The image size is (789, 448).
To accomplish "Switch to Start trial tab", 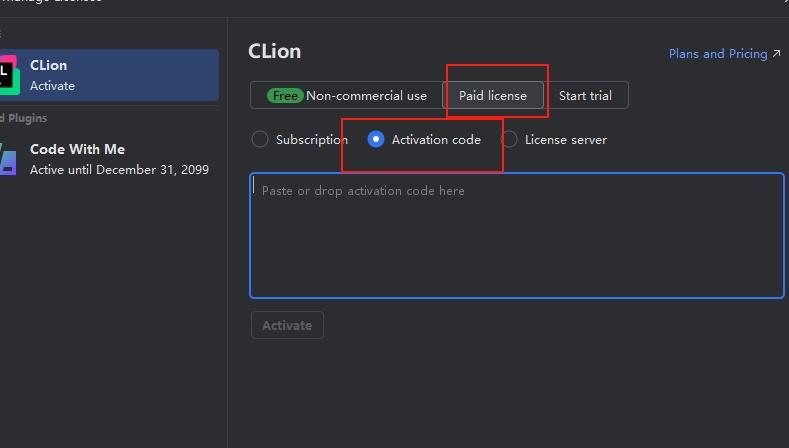I will (x=586, y=95).
